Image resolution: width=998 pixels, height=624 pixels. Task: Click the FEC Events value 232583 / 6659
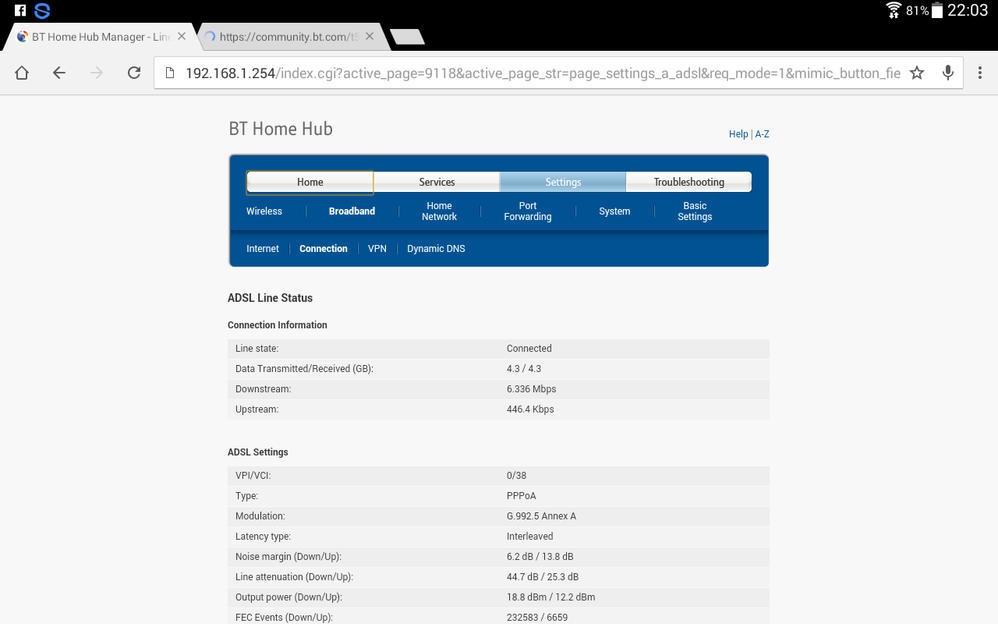(537, 617)
